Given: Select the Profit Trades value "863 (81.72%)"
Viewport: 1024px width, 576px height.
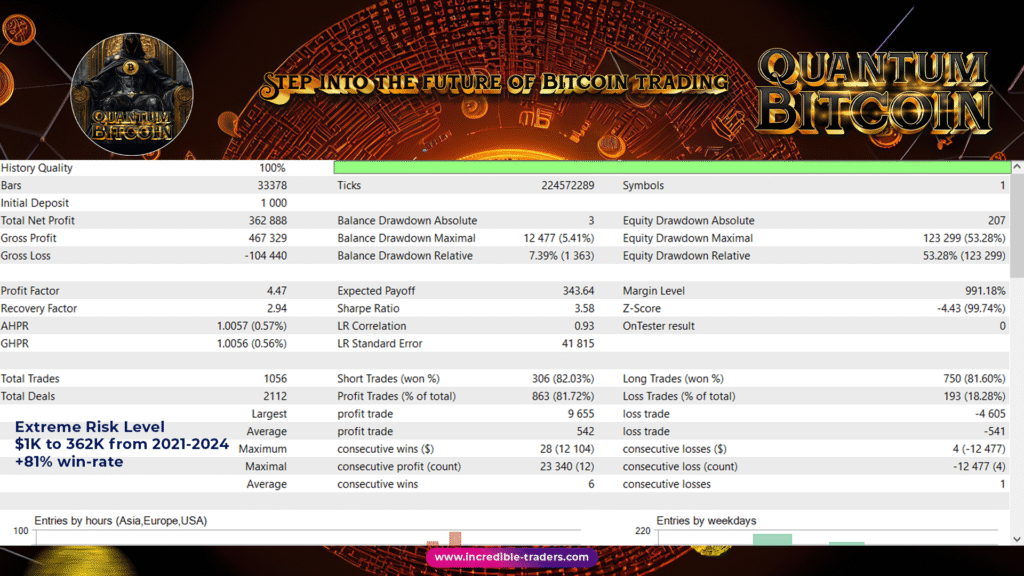Looking at the screenshot, I should click(563, 396).
